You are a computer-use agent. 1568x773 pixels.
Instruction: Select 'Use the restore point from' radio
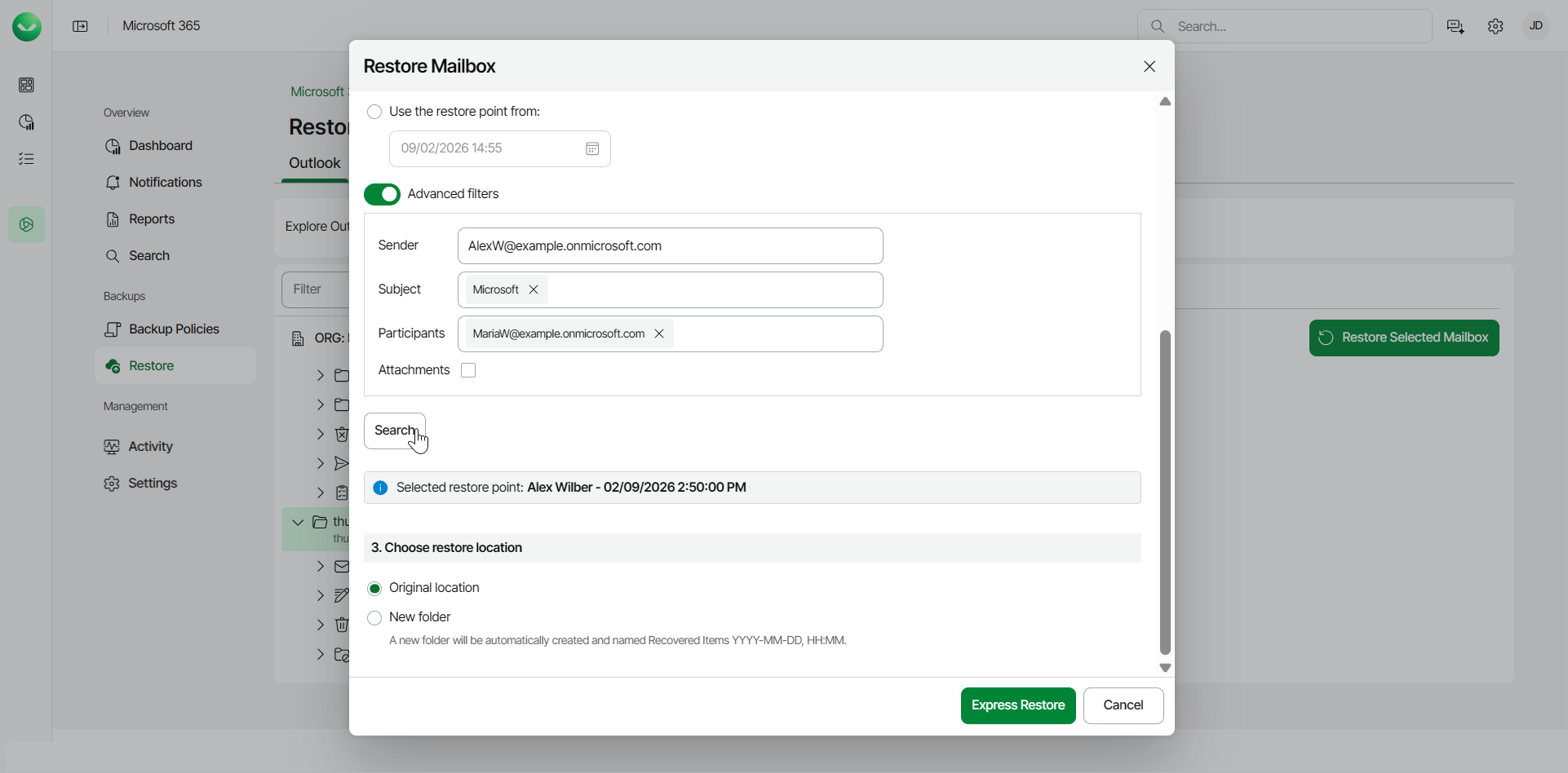pos(374,112)
